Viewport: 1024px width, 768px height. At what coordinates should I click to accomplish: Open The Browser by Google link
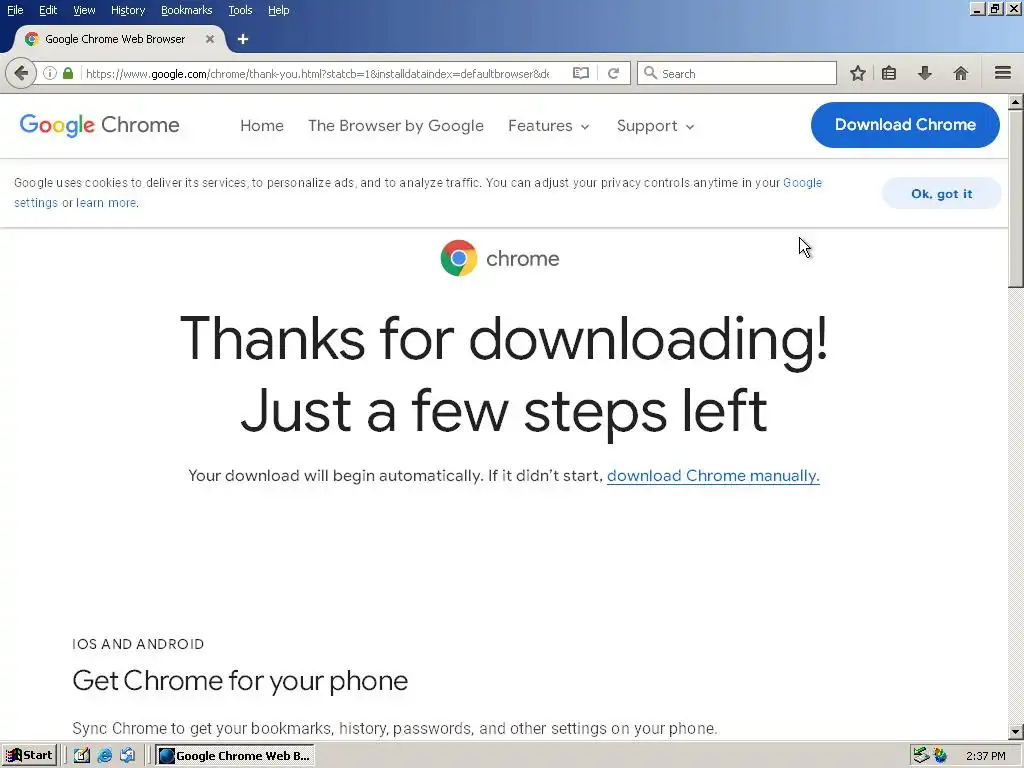click(396, 125)
